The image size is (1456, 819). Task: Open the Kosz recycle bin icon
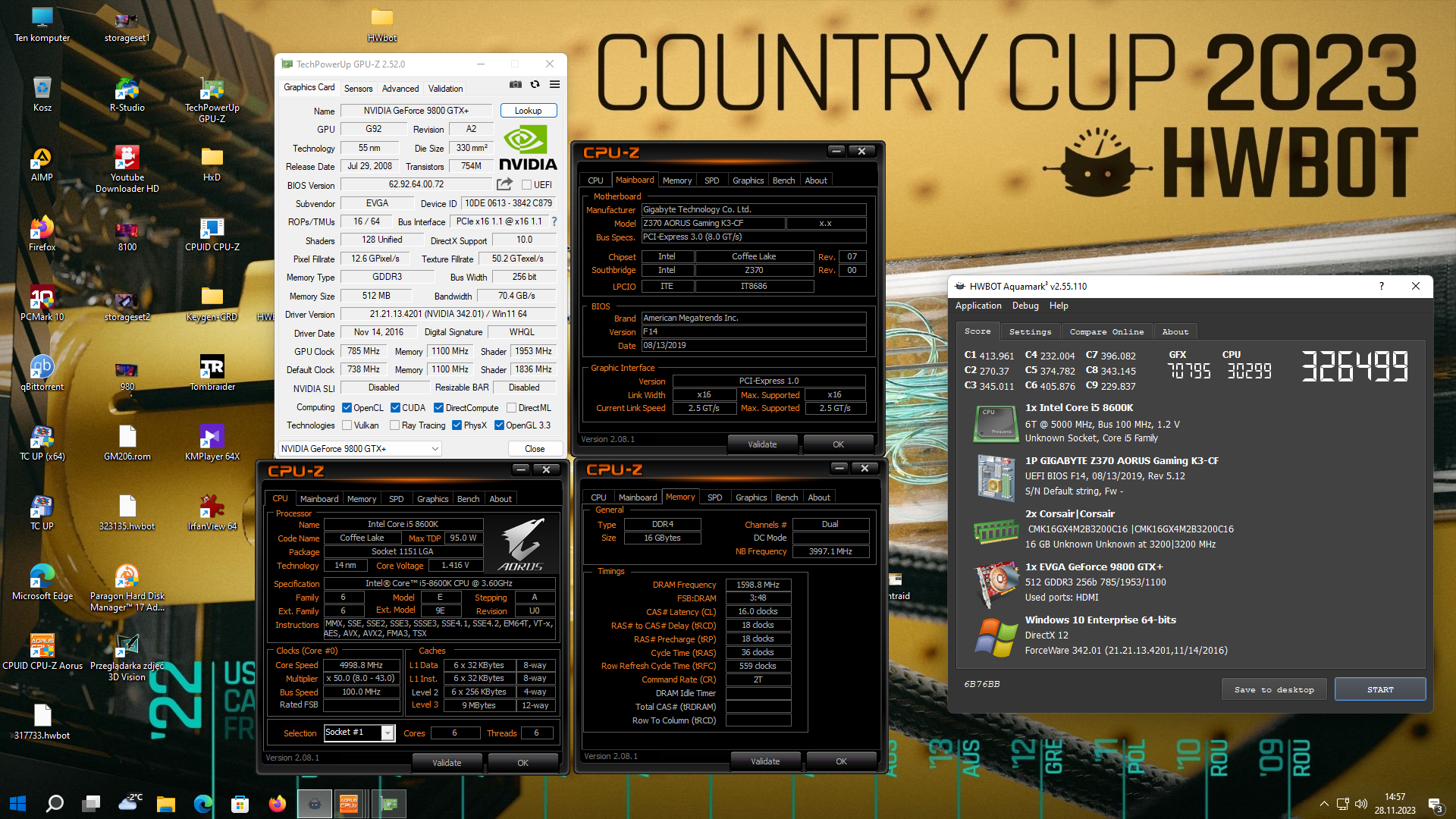(42, 95)
